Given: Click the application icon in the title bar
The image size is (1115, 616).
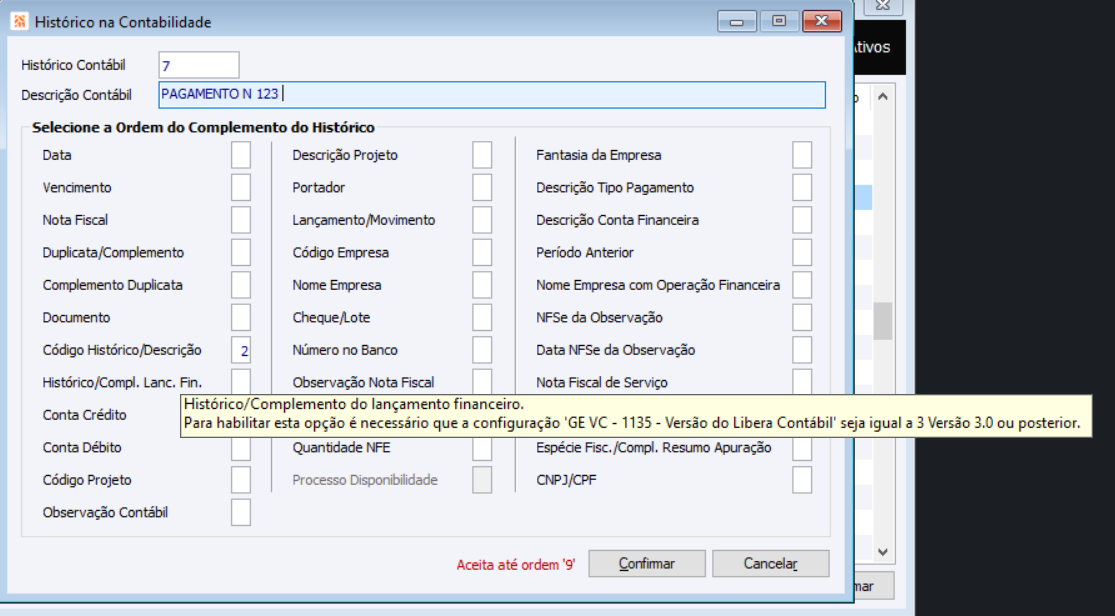Looking at the screenshot, I should (x=19, y=21).
